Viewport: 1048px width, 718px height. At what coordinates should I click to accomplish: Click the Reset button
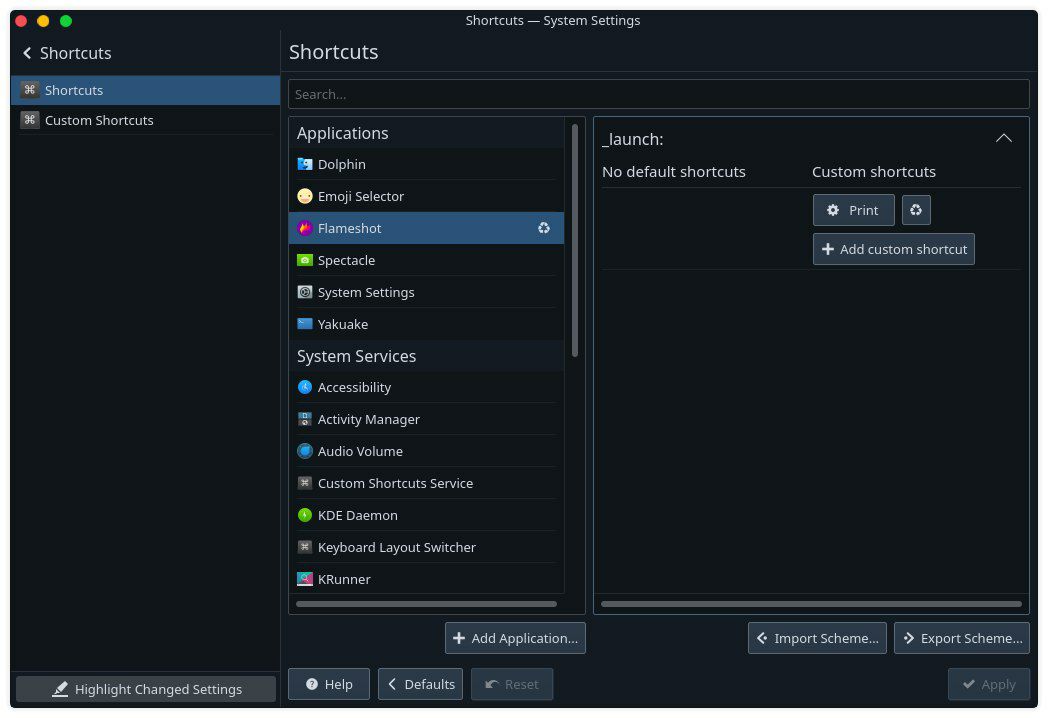coord(512,684)
